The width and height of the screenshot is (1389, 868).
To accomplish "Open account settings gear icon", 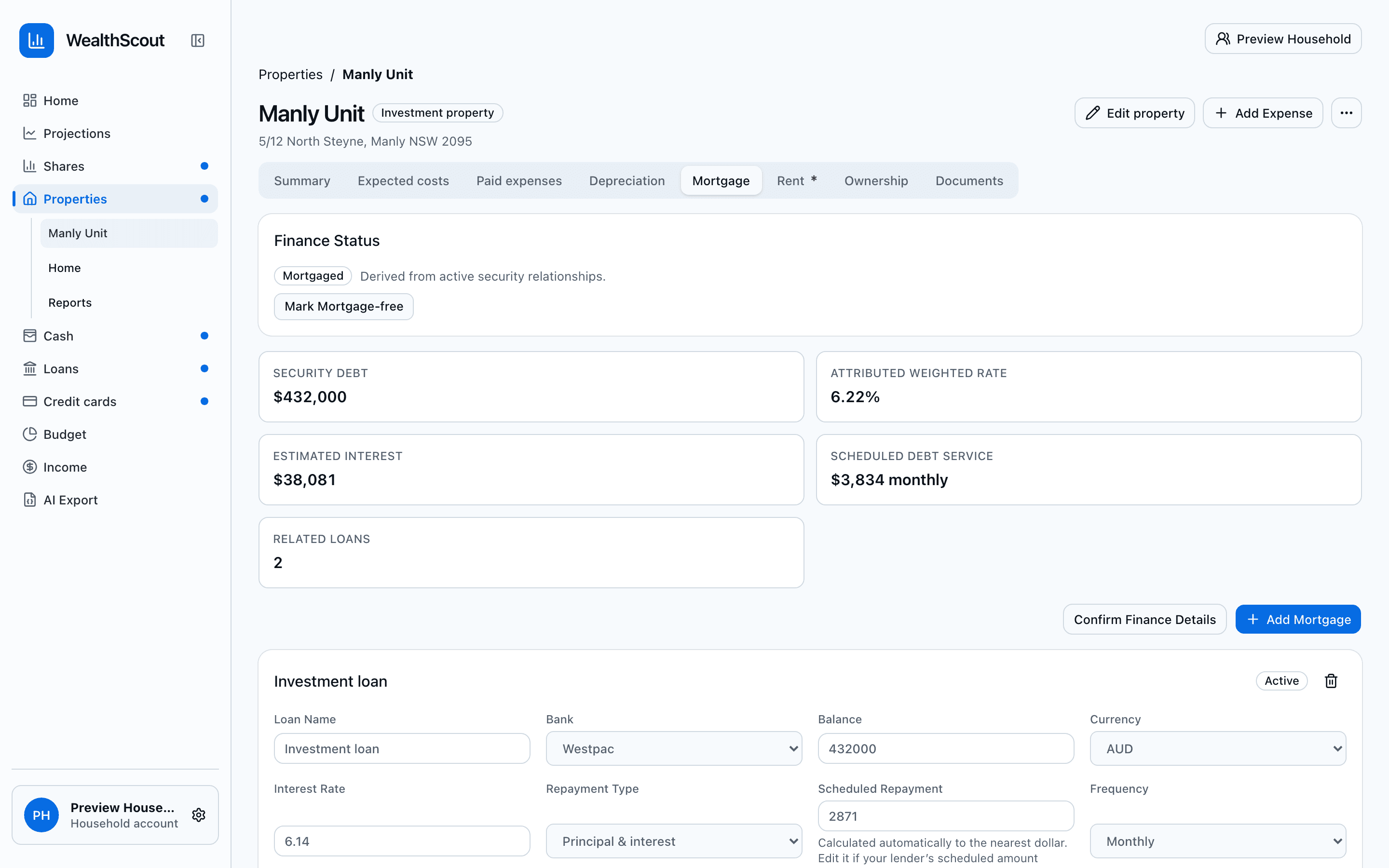I will click(199, 815).
